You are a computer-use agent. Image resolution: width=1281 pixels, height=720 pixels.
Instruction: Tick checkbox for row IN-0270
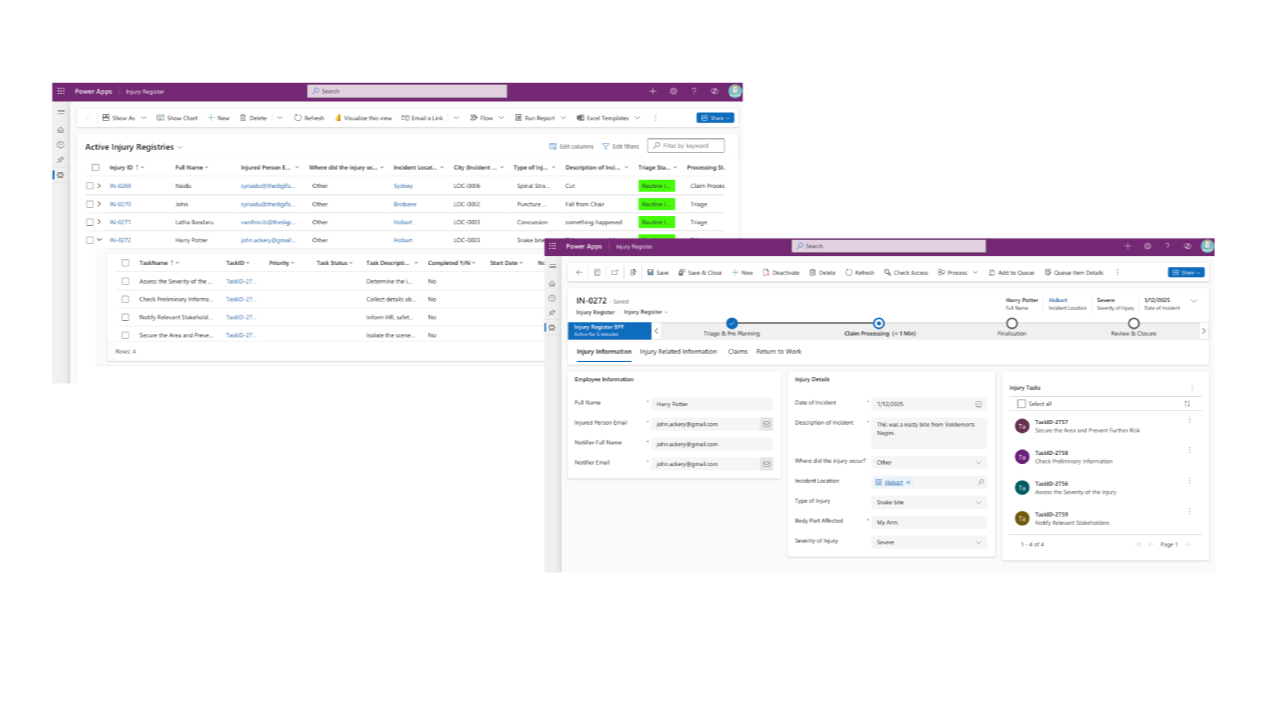(89, 204)
